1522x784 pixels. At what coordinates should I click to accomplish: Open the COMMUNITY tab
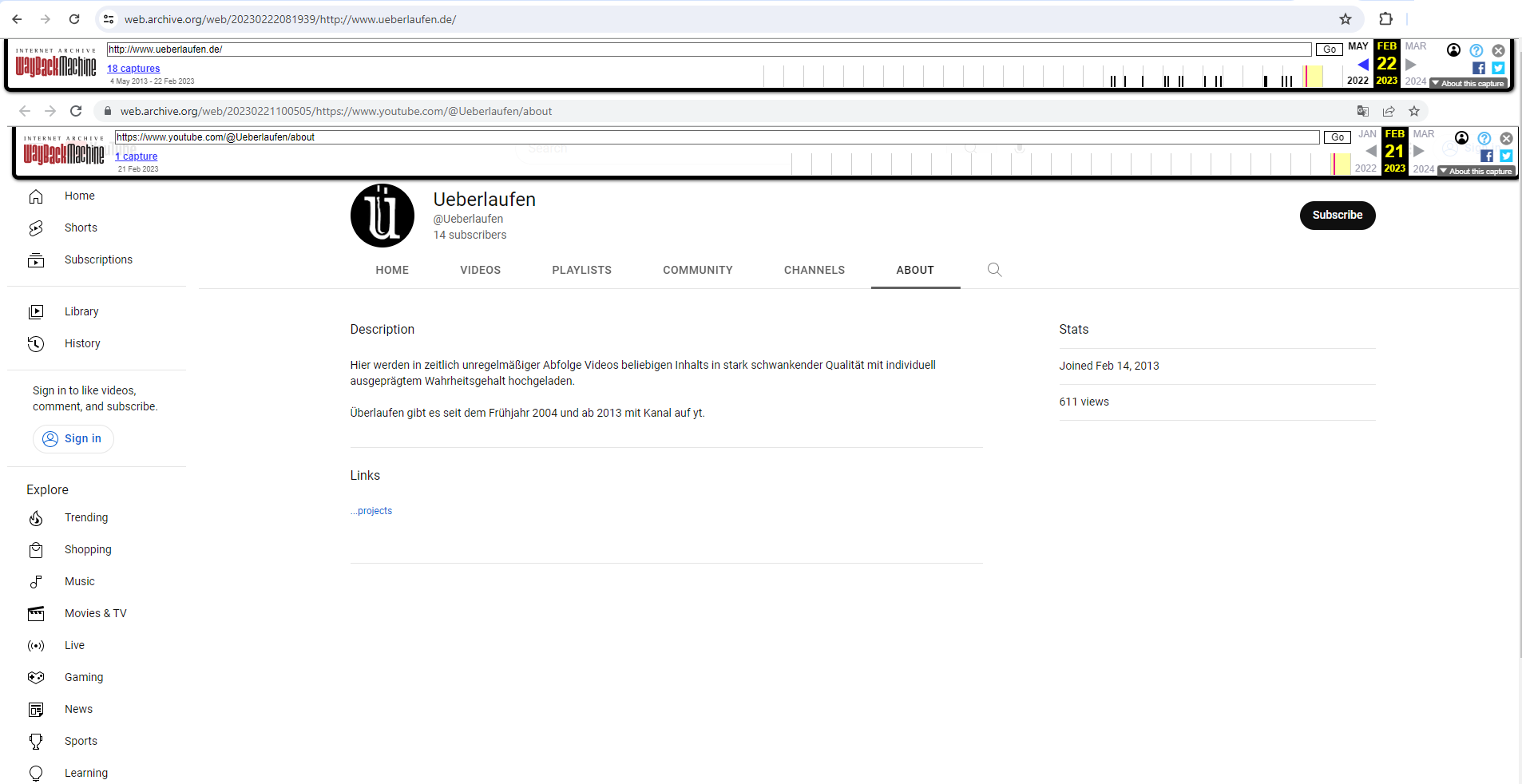pos(697,270)
